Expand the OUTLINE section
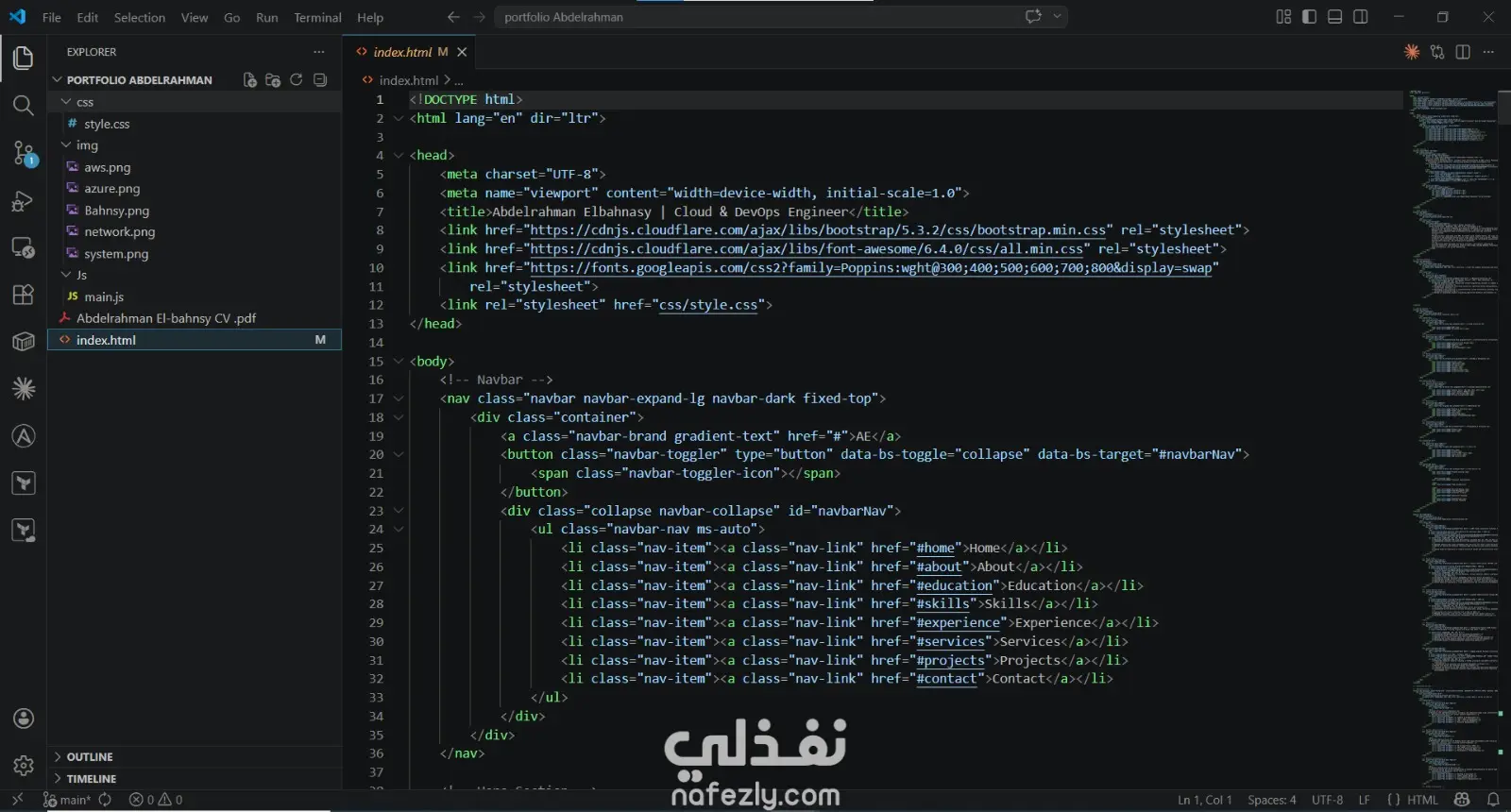This screenshot has height=812, width=1511. pyautogui.click(x=194, y=757)
